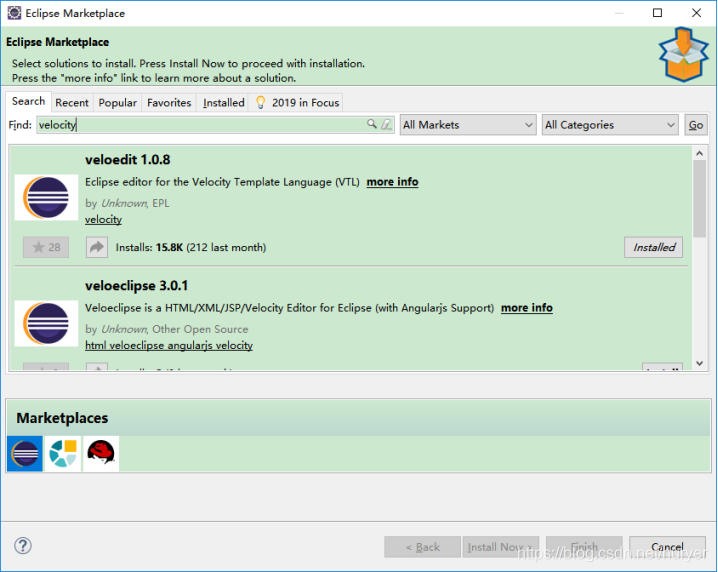The image size is (718, 572).
Task: Click the veloedit 1.0.8 title
Action: (x=128, y=160)
